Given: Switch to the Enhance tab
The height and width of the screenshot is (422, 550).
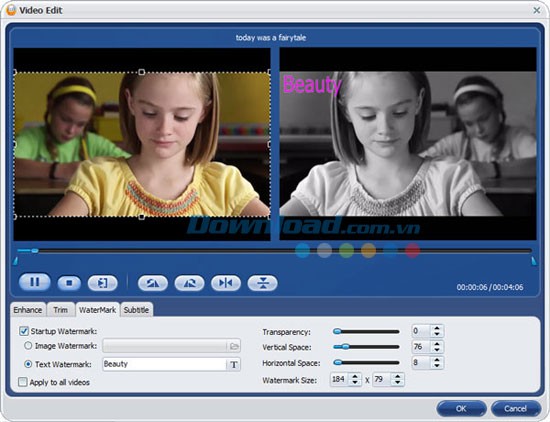Looking at the screenshot, I should coord(28,310).
